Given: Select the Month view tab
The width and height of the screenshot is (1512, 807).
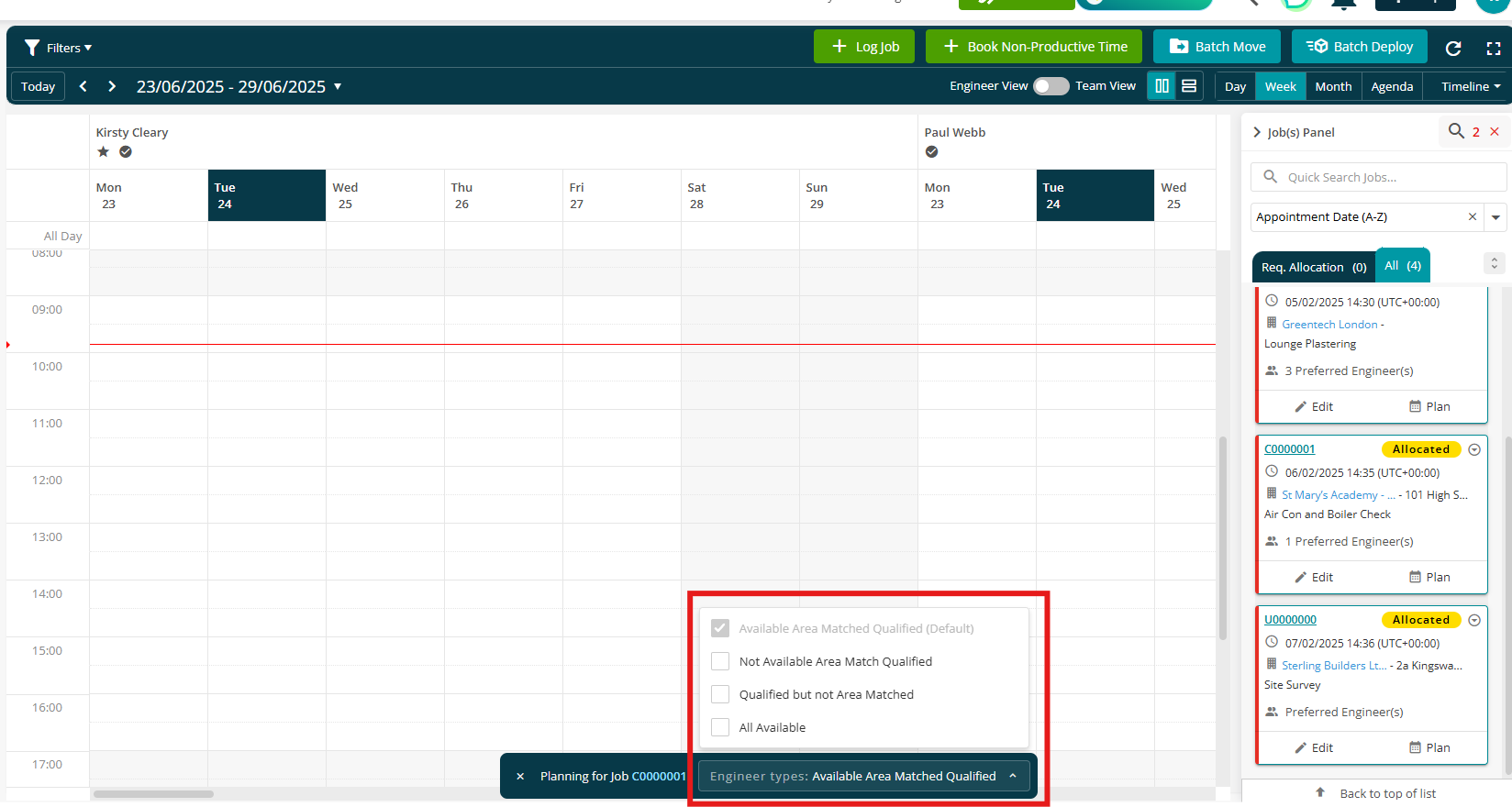Looking at the screenshot, I should [1333, 86].
